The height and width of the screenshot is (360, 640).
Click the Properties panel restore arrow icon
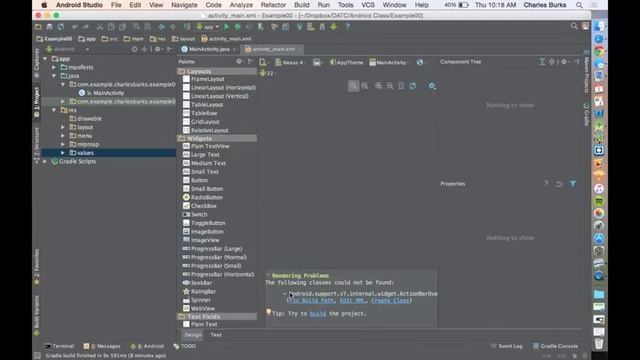(x=559, y=184)
